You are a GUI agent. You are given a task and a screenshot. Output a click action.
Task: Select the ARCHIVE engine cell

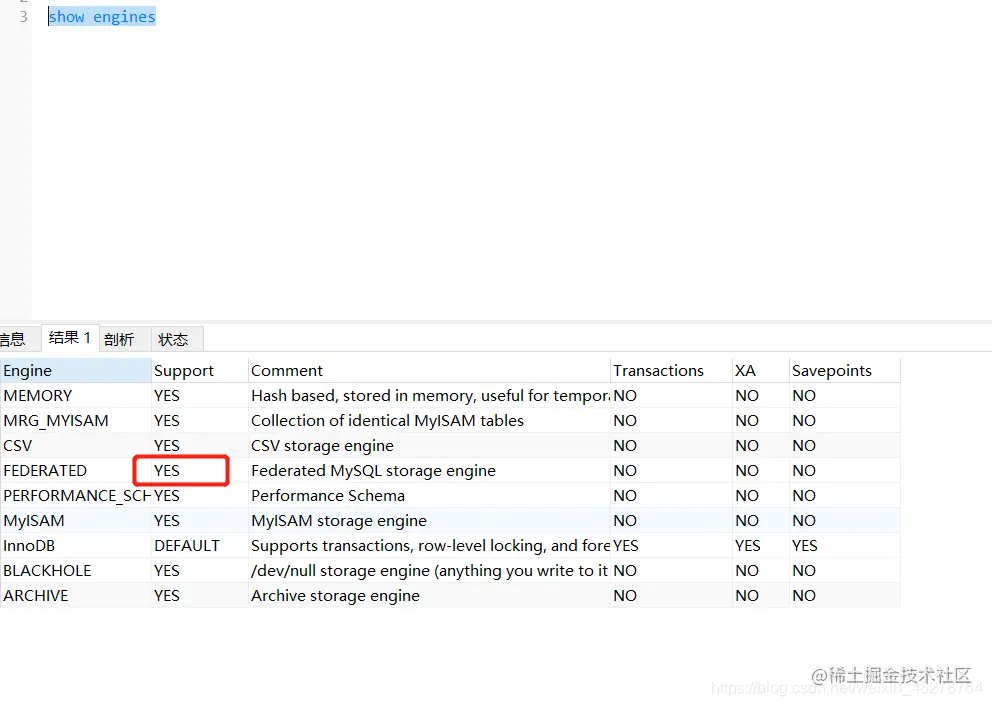click(x=76, y=595)
